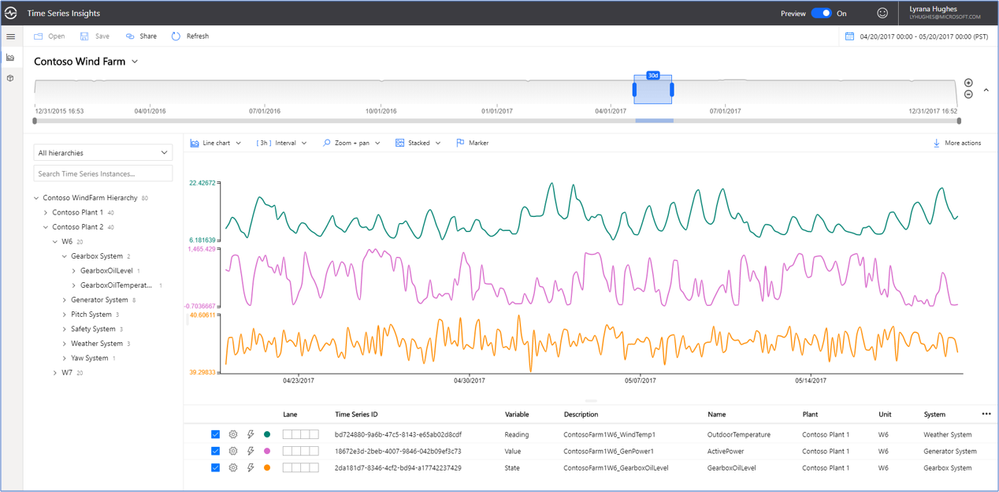The height and width of the screenshot is (492, 999).
Task: Click the Save toolbar button
Action: coord(95,36)
